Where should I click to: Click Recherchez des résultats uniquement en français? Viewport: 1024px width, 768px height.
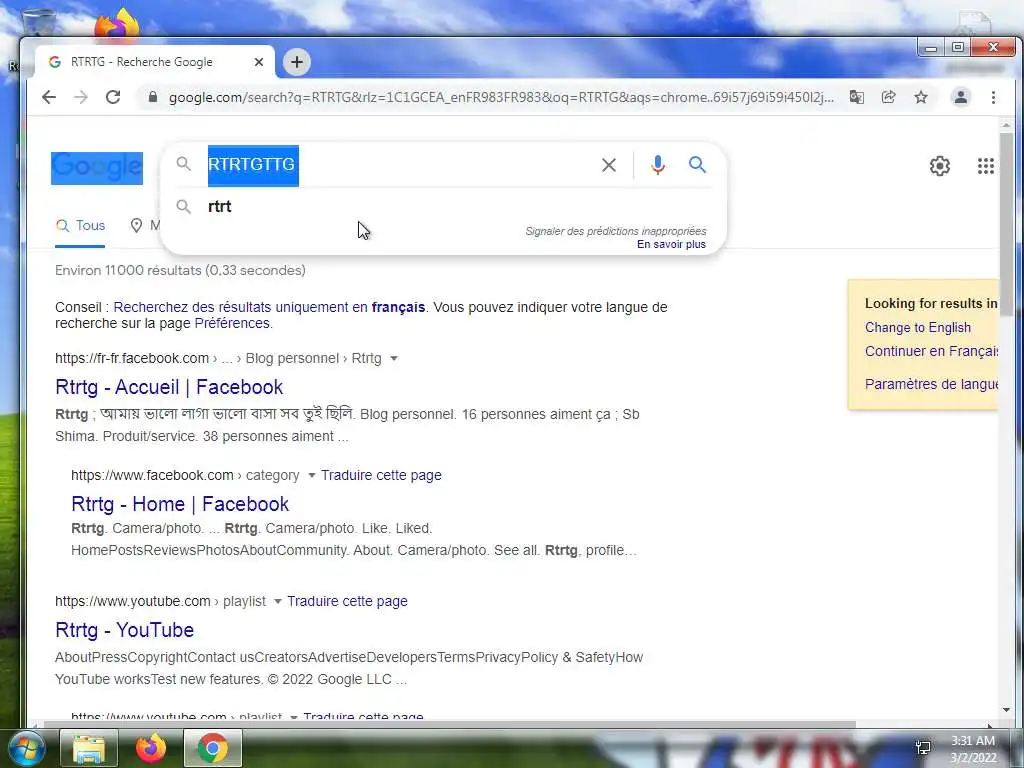click(x=269, y=308)
